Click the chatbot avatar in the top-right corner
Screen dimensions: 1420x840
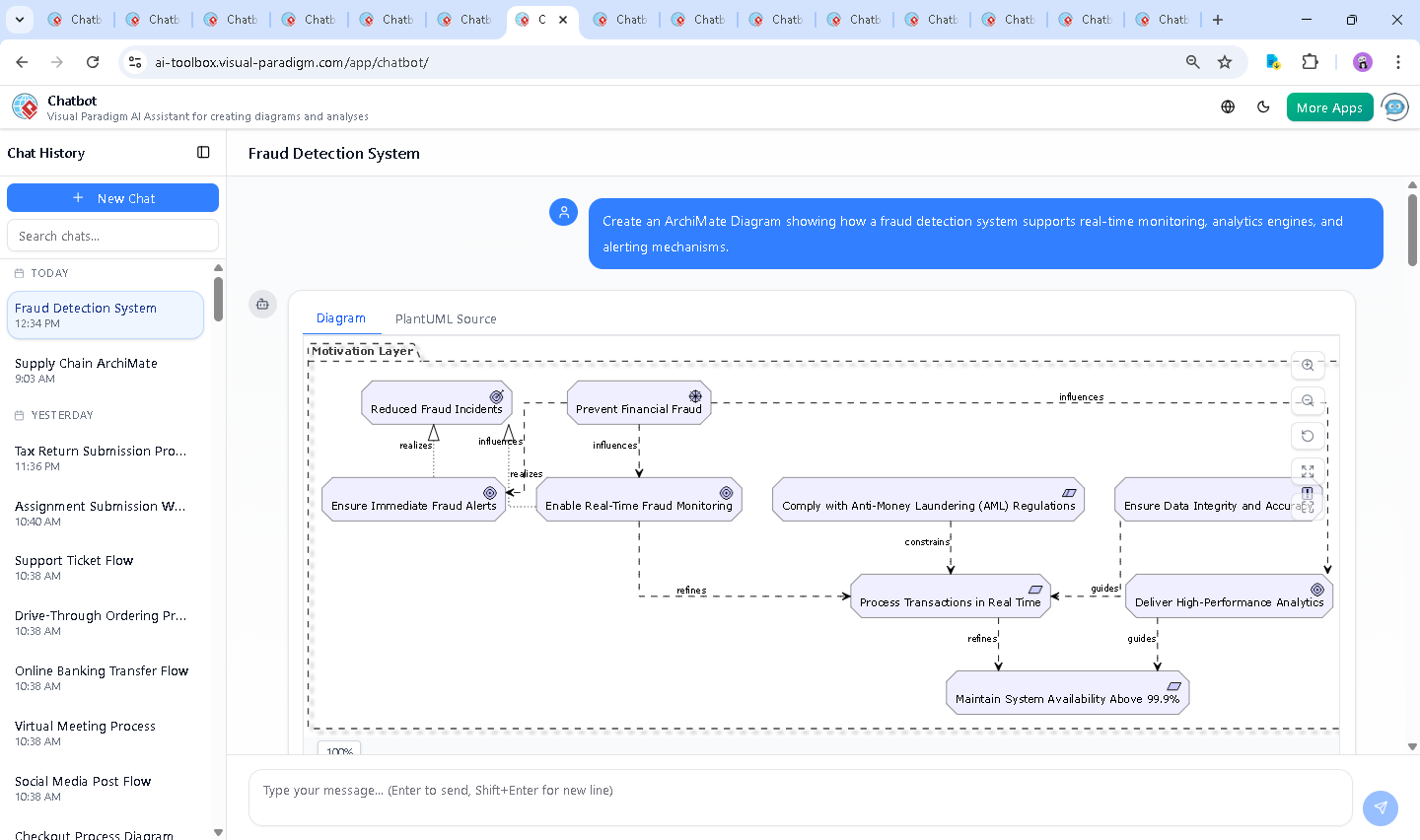(1394, 106)
